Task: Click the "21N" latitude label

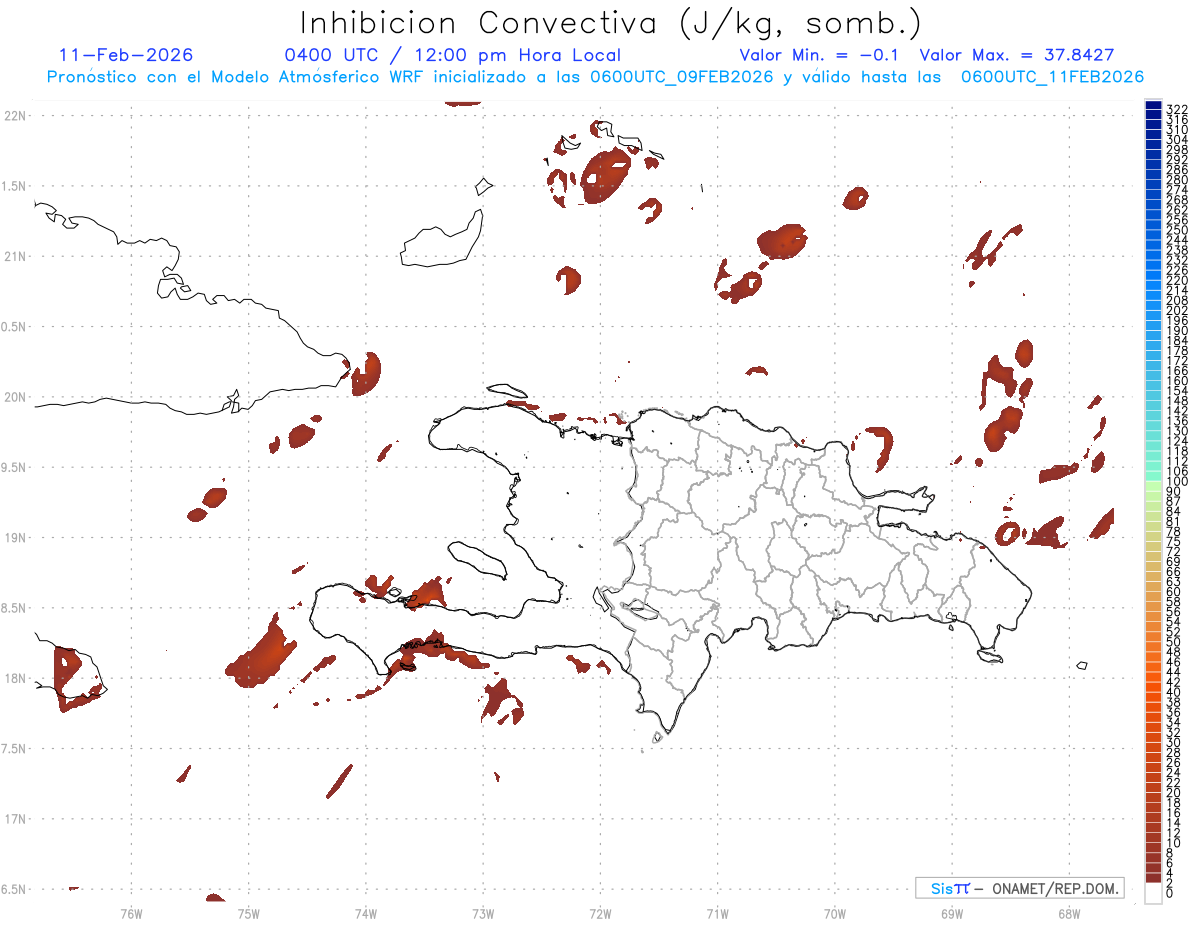Action: [15, 256]
